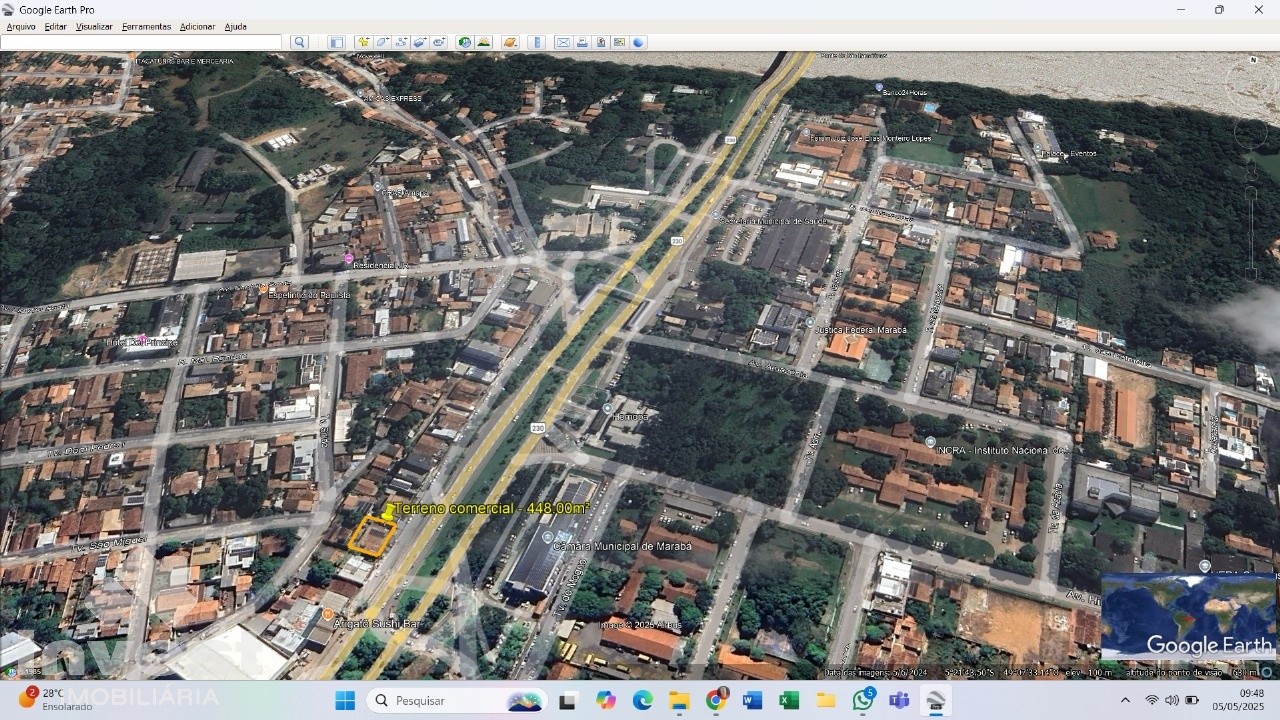The width and height of the screenshot is (1280, 720).
Task: Click the Banco24Horas place icon
Action: click(879, 88)
